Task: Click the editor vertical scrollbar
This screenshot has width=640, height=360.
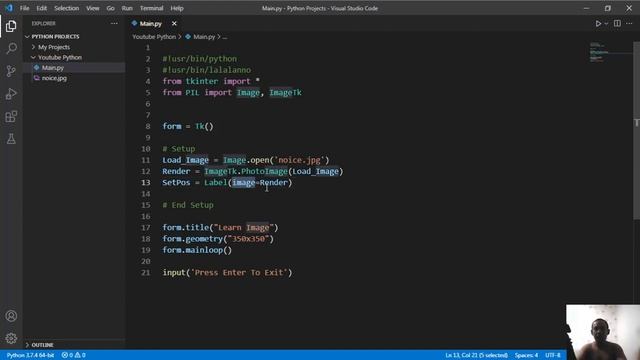Action: tap(636, 131)
